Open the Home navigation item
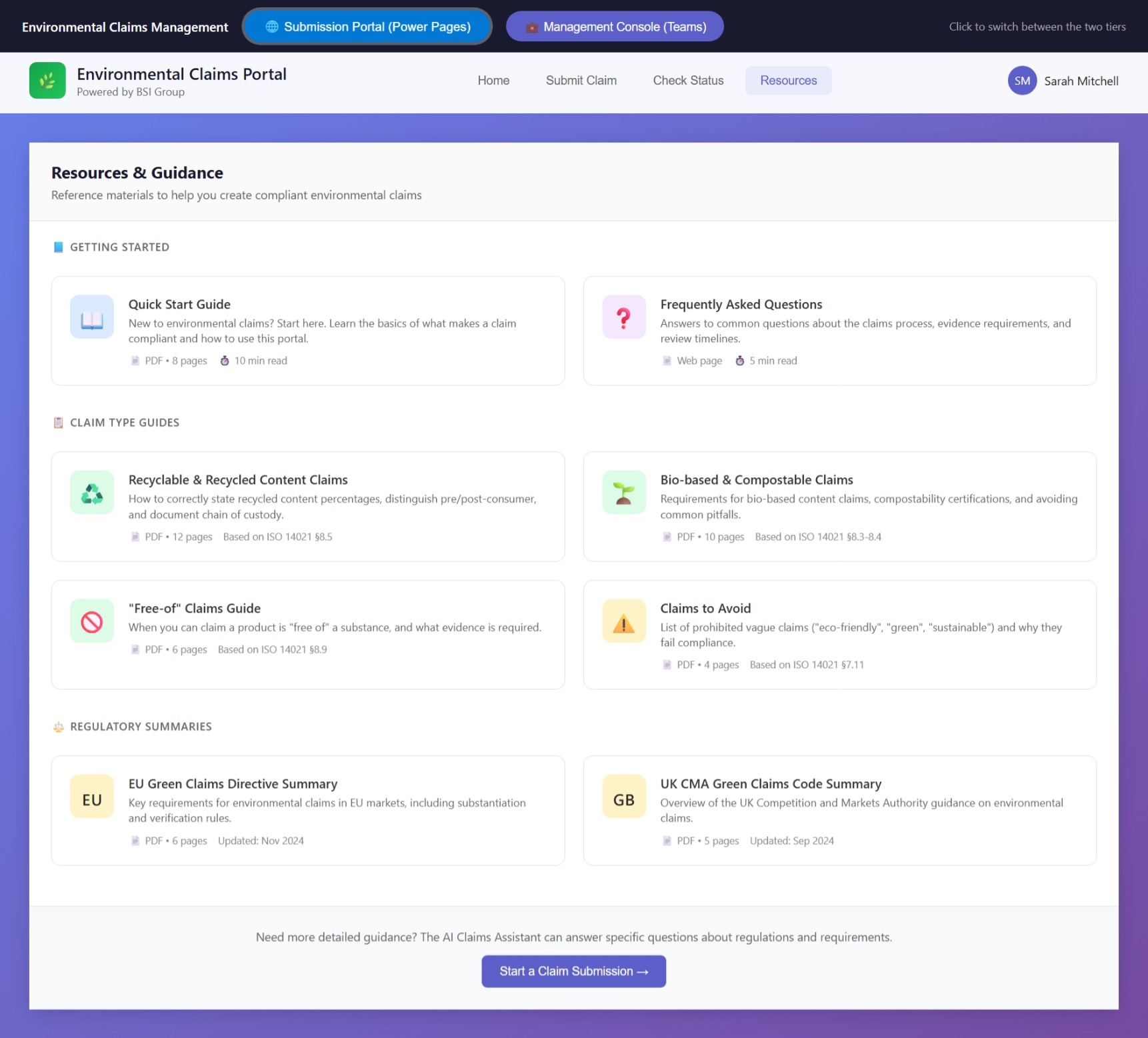Screen dimensions: 1148x1038 pos(493,81)
